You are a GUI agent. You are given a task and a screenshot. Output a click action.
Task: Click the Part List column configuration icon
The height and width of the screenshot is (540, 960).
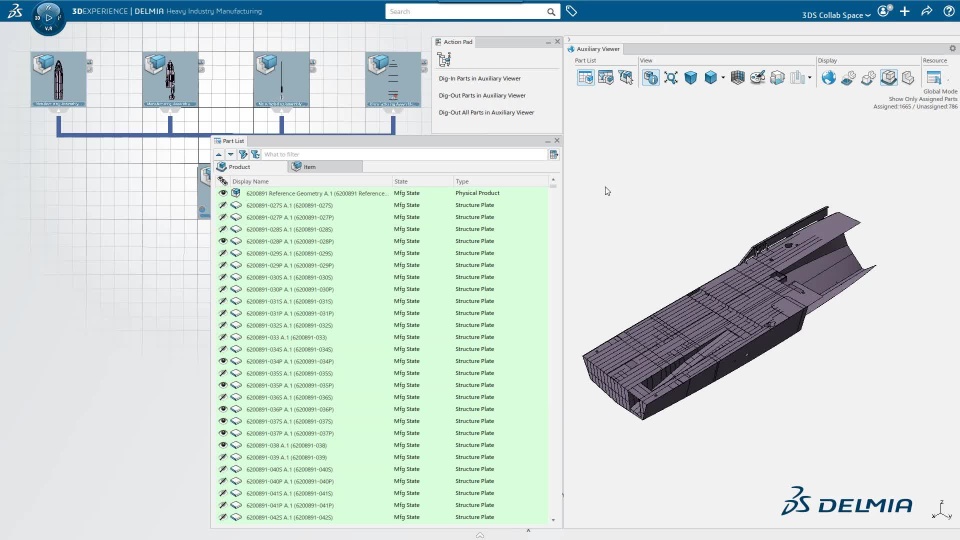tap(554, 155)
